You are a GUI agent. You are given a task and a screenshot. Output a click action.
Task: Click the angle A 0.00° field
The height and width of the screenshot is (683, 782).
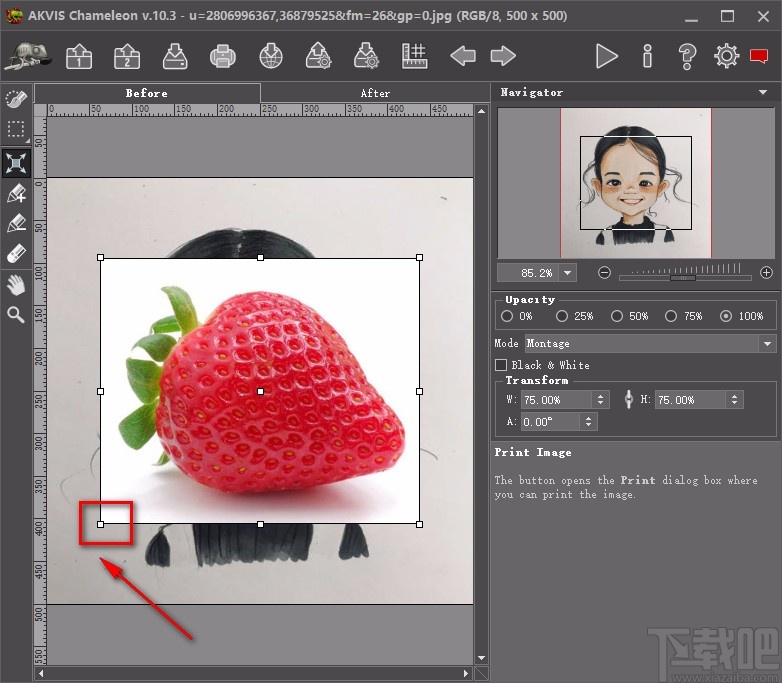tap(551, 422)
